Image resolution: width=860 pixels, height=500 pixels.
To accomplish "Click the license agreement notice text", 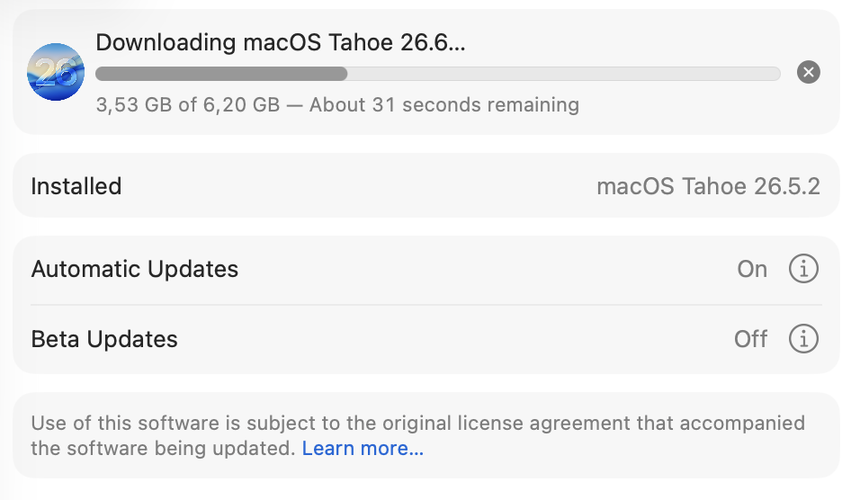I will 418,436.
